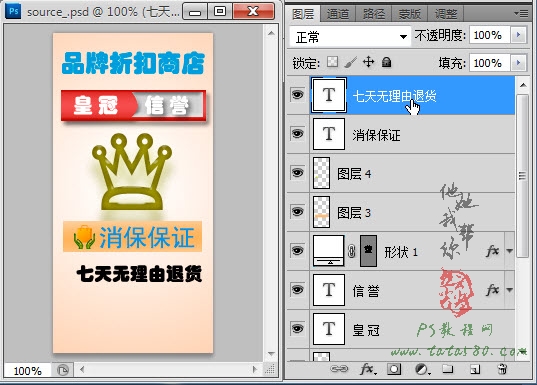
Task: Click the link layers icon at panel bottom
Action: [339, 369]
